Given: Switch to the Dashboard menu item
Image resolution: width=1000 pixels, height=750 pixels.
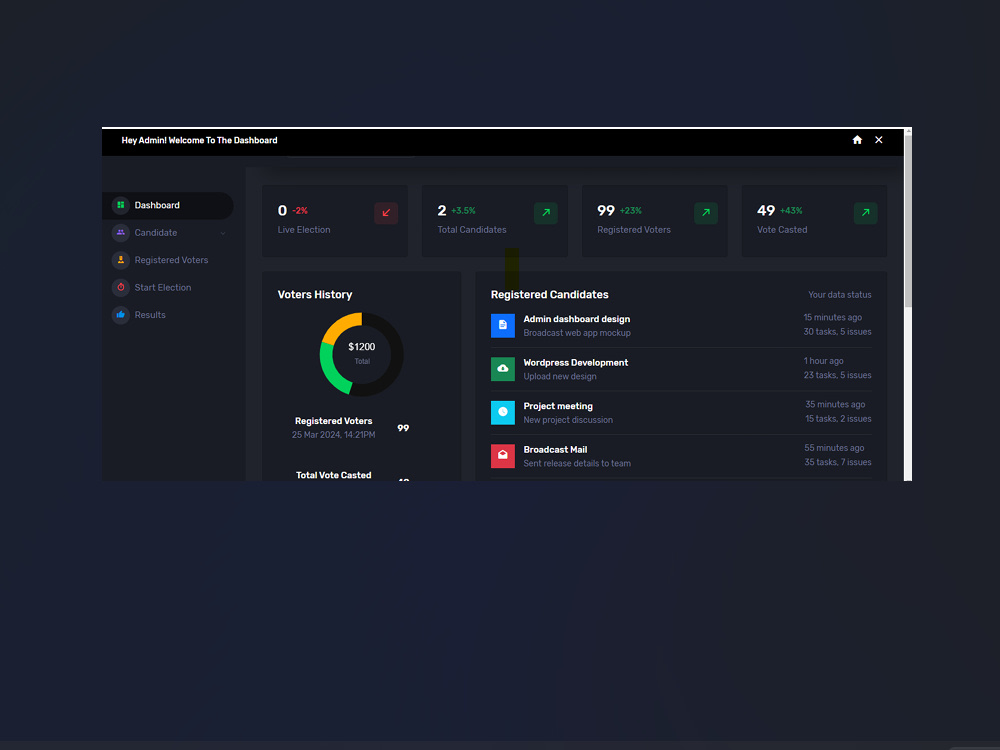Looking at the screenshot, I should point(157,205).
